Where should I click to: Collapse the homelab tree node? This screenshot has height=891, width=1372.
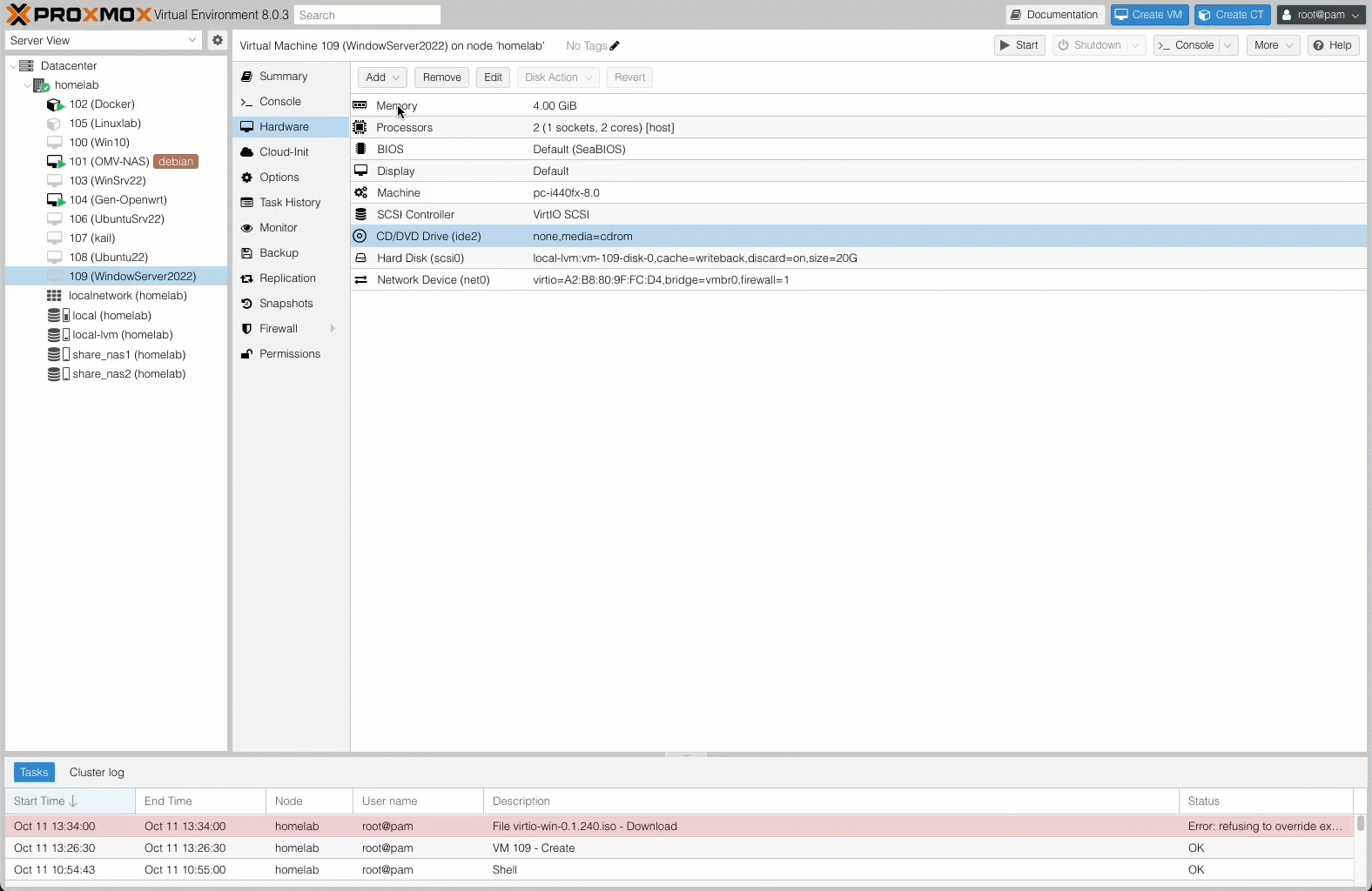(x=26, y=85)
